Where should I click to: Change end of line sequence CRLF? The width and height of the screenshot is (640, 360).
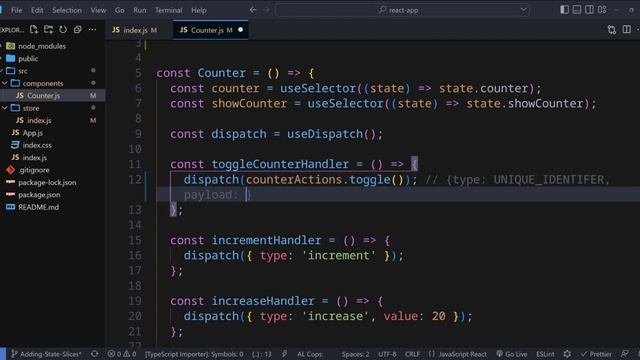point(412,354)
